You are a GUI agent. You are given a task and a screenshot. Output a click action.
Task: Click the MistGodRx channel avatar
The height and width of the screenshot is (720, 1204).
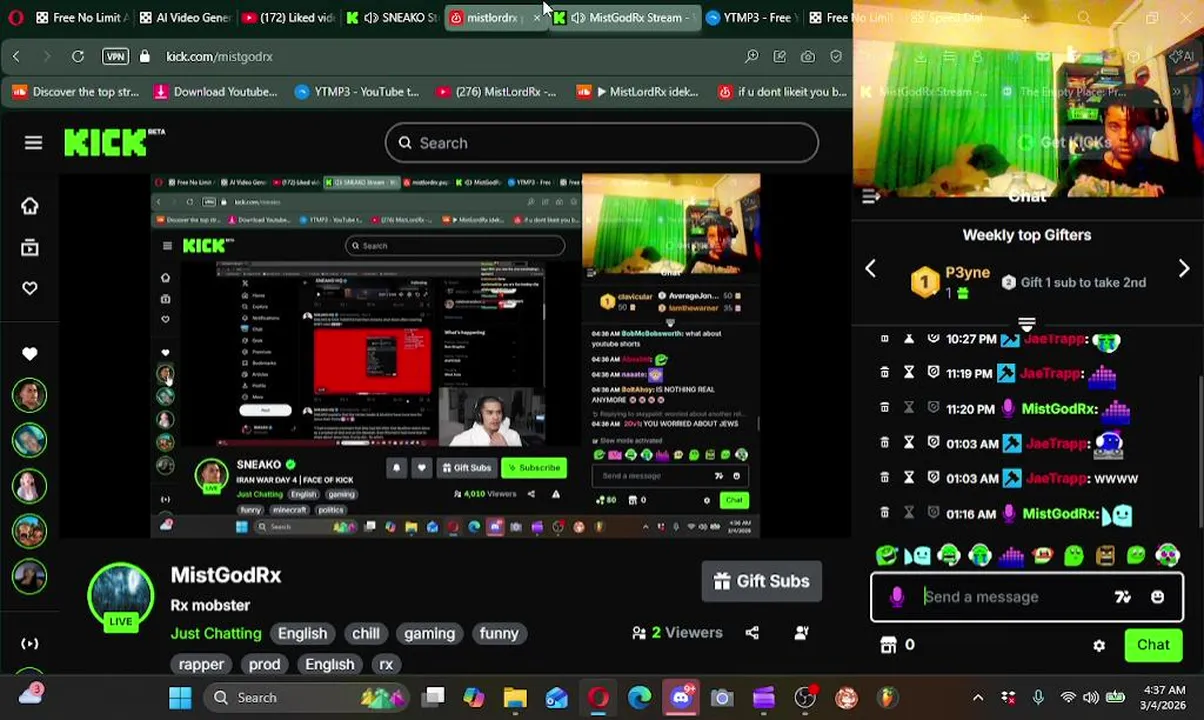pyautogui.click(x=120, y=597)
